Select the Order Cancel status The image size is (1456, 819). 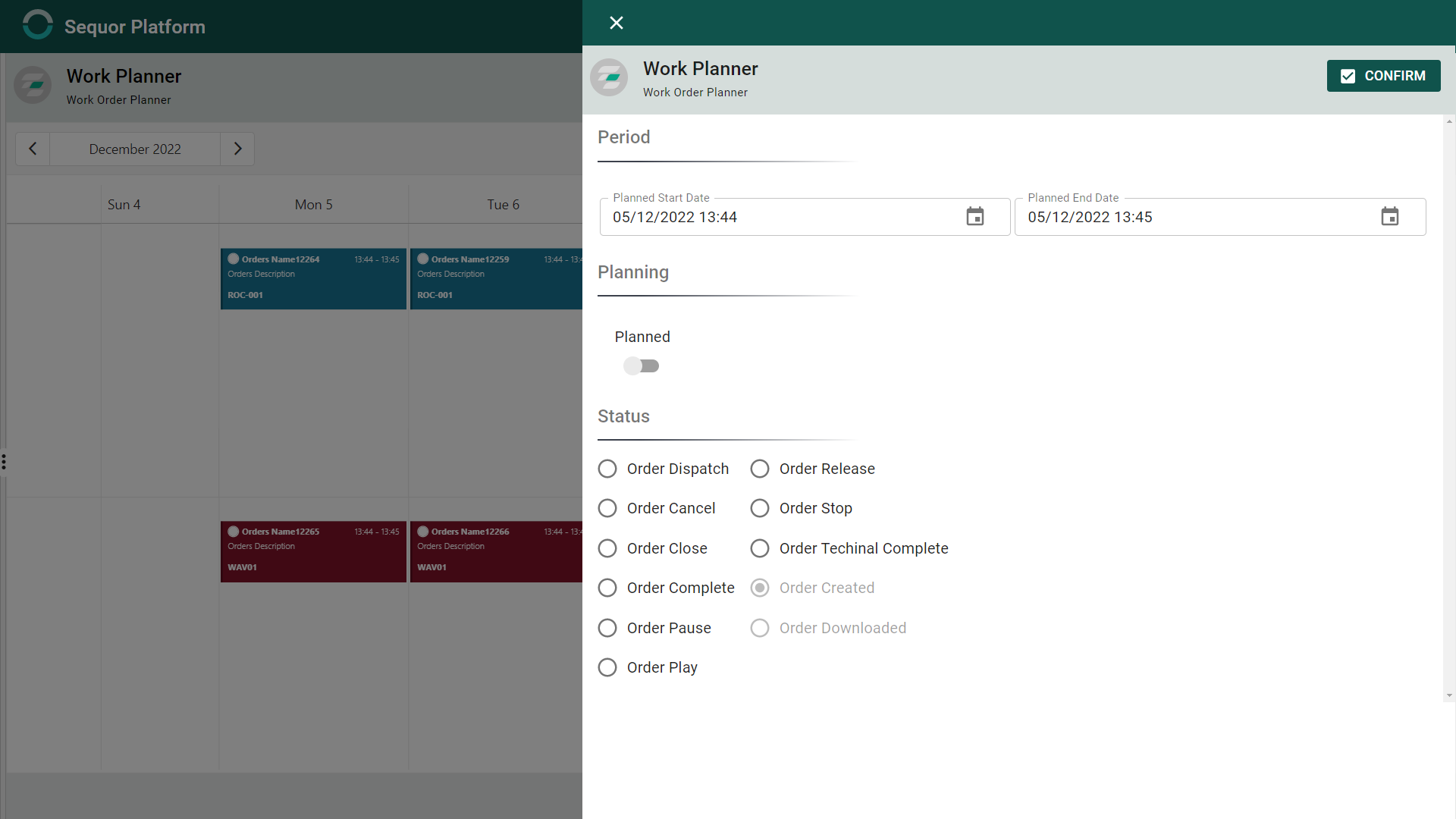coord(607,508)
